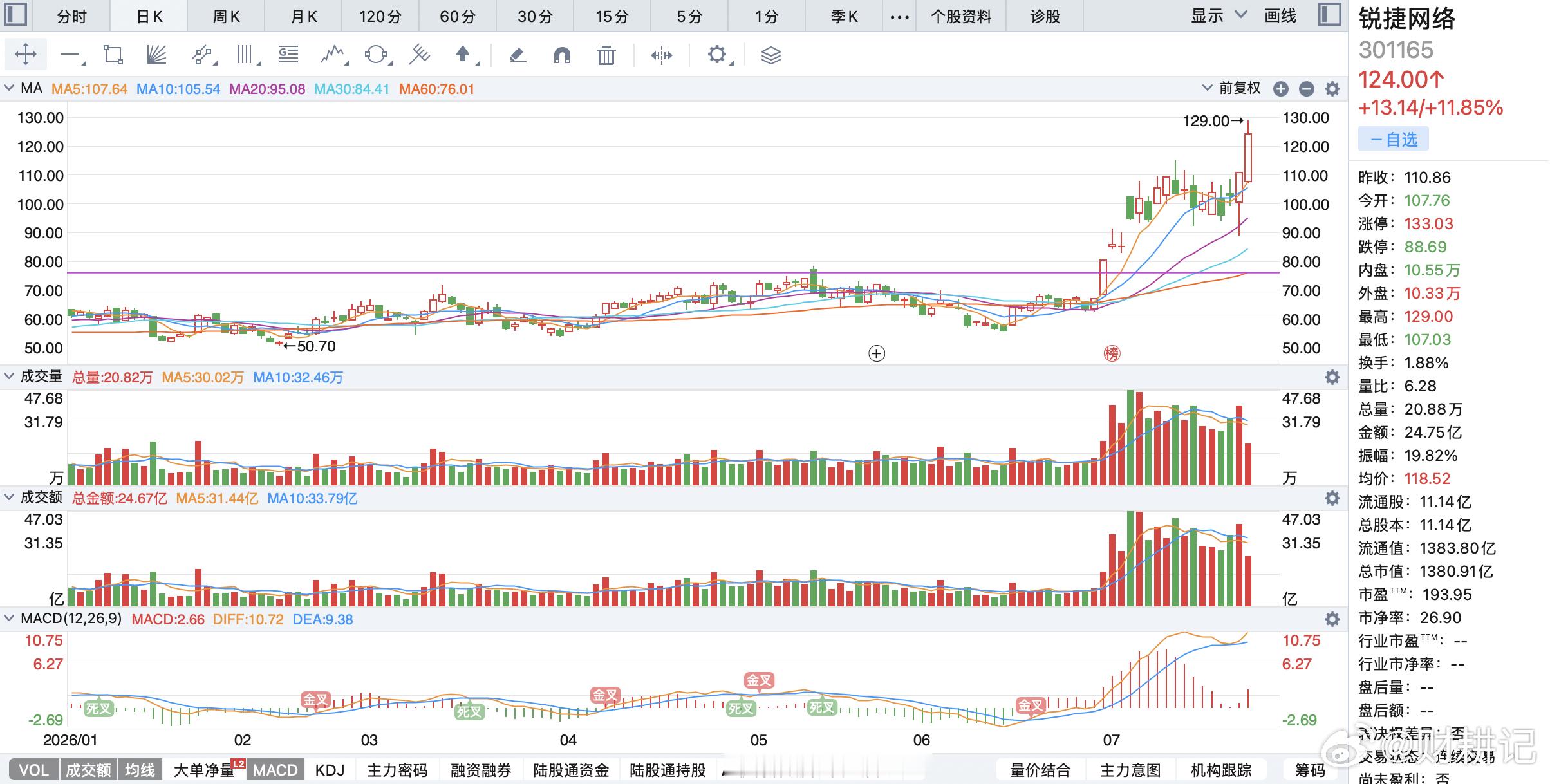Screen dimensions: 1550x784
Task: Click the trash can delete-drawings icon
Action: (606, 55)
